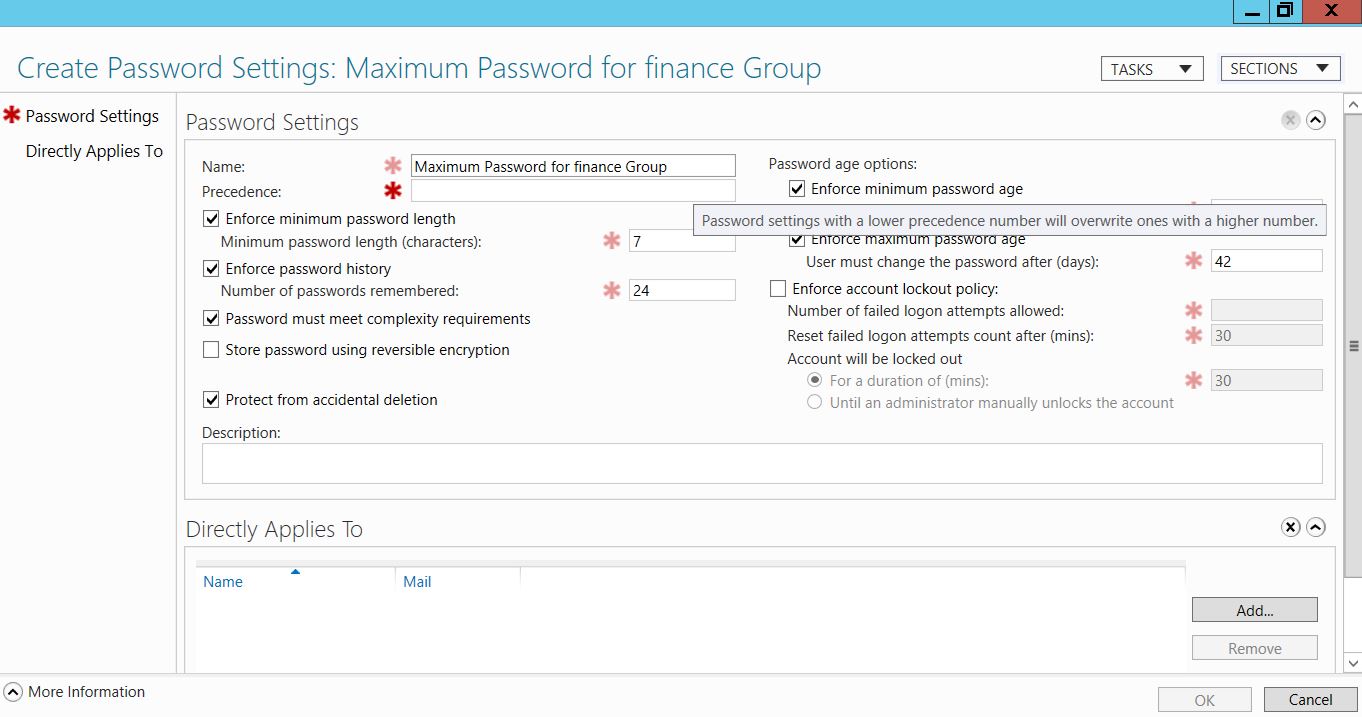This screenshot has height=717, width=1362.
Task: Click the vertical scrollbar thumb
Action: tap(1354, 345)
